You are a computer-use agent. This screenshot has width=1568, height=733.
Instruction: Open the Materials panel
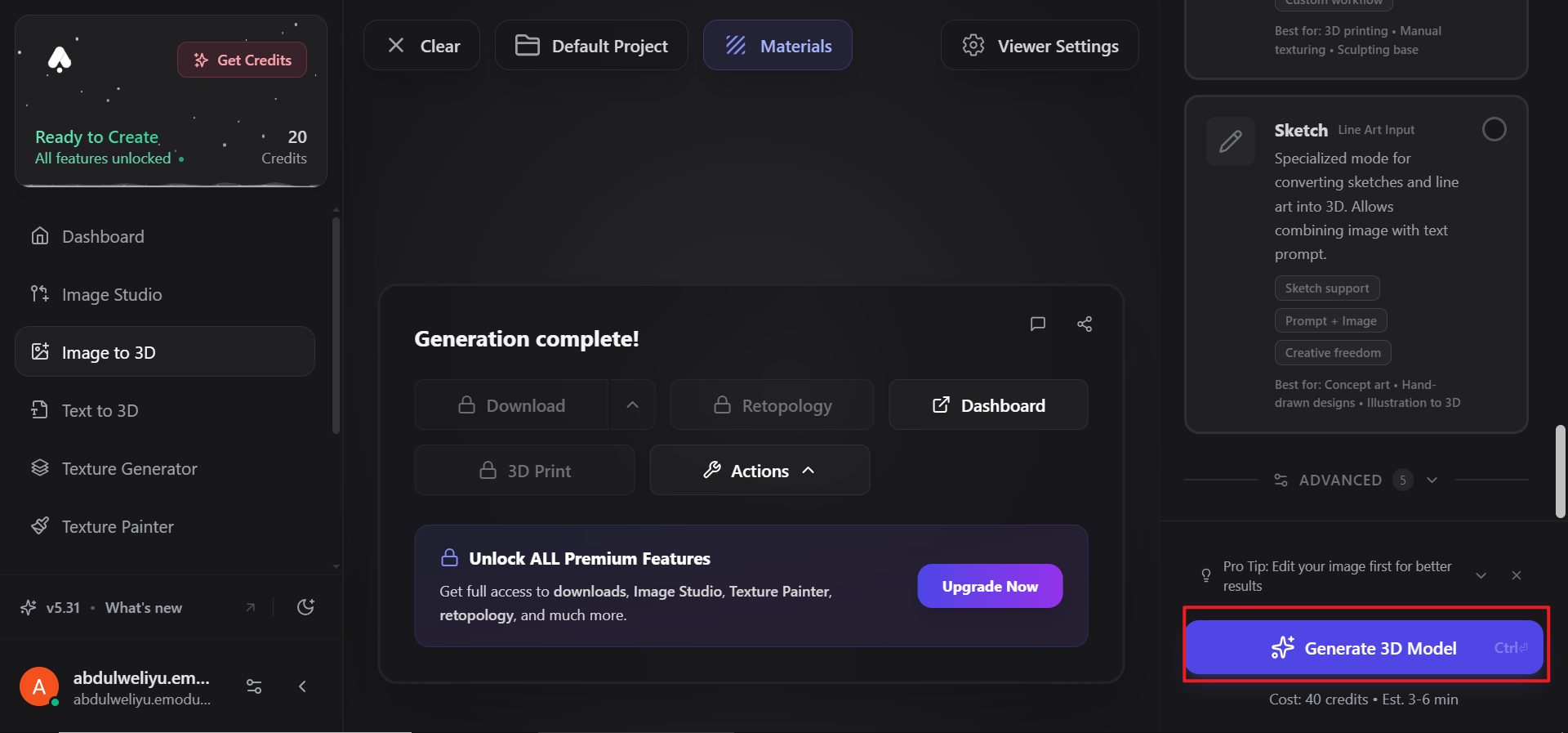click(777, 46)
